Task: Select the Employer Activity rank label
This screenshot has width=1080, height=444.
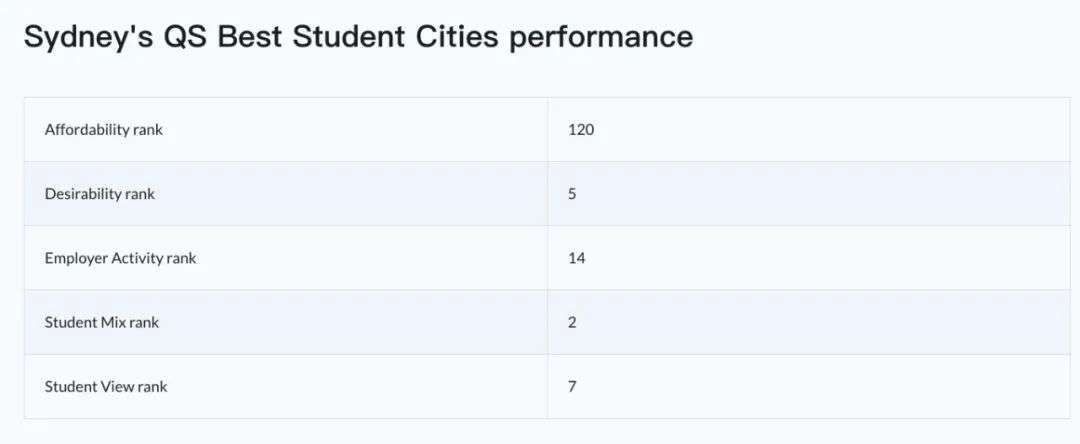Action: pyautogui.click(x=121, y=258)
